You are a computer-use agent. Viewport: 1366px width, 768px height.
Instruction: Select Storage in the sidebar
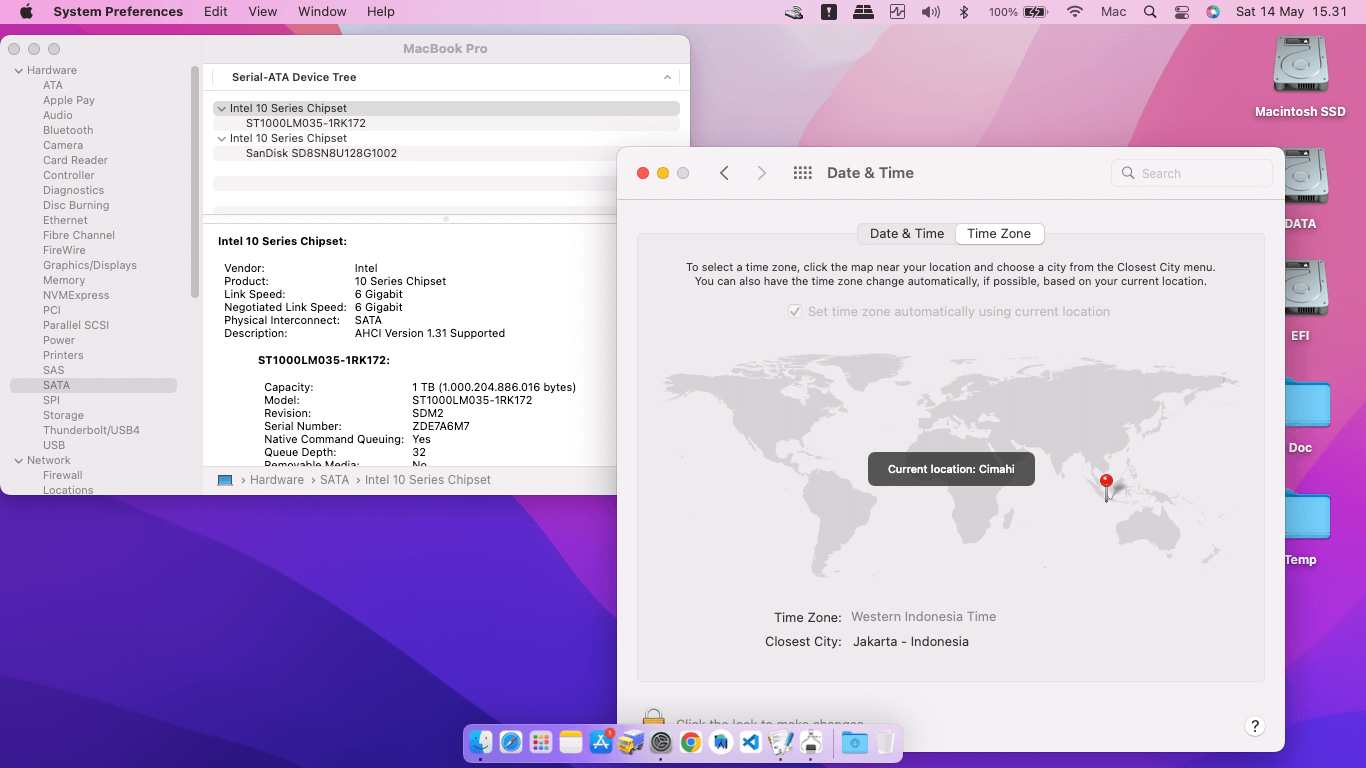click(63, 415)
